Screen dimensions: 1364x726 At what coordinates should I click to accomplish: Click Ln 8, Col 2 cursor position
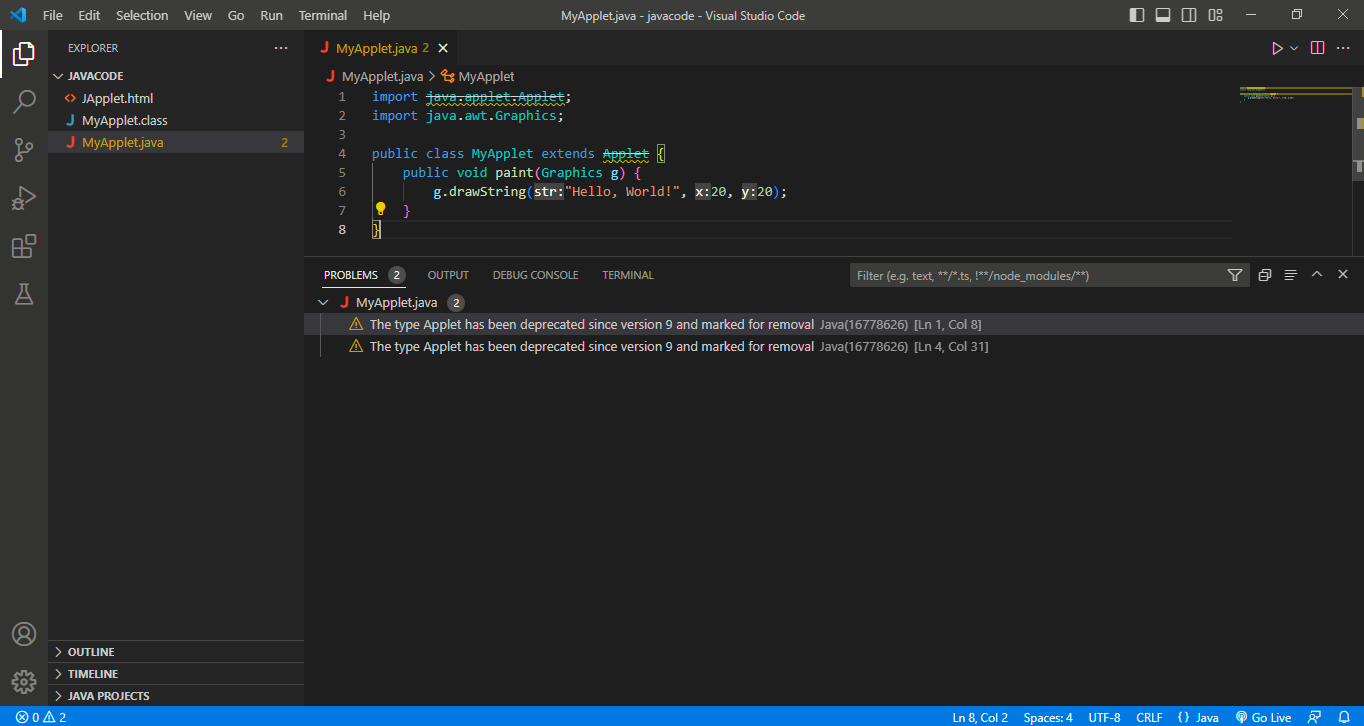pos(979,717)
